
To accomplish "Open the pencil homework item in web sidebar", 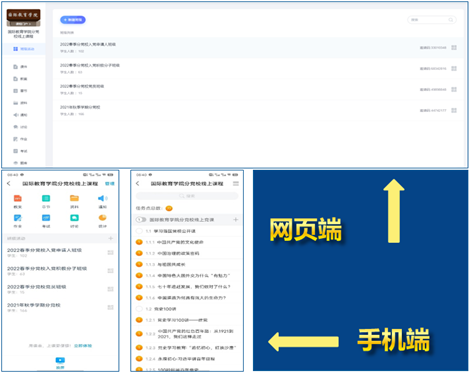I will [20, 139].
